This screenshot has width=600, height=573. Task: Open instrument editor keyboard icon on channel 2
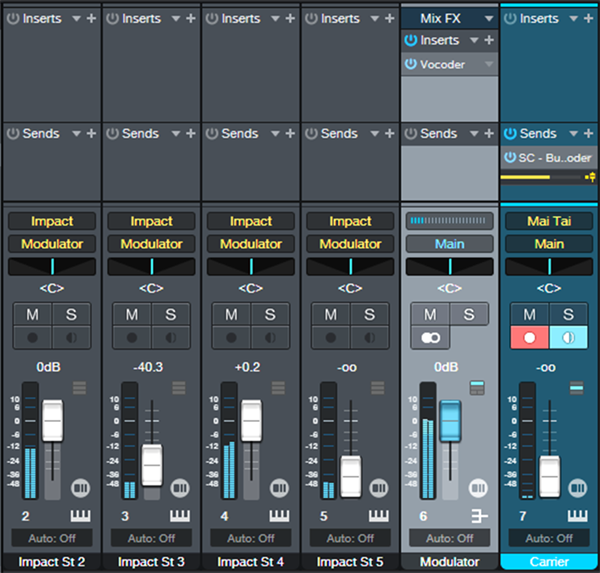pos(80,516)
